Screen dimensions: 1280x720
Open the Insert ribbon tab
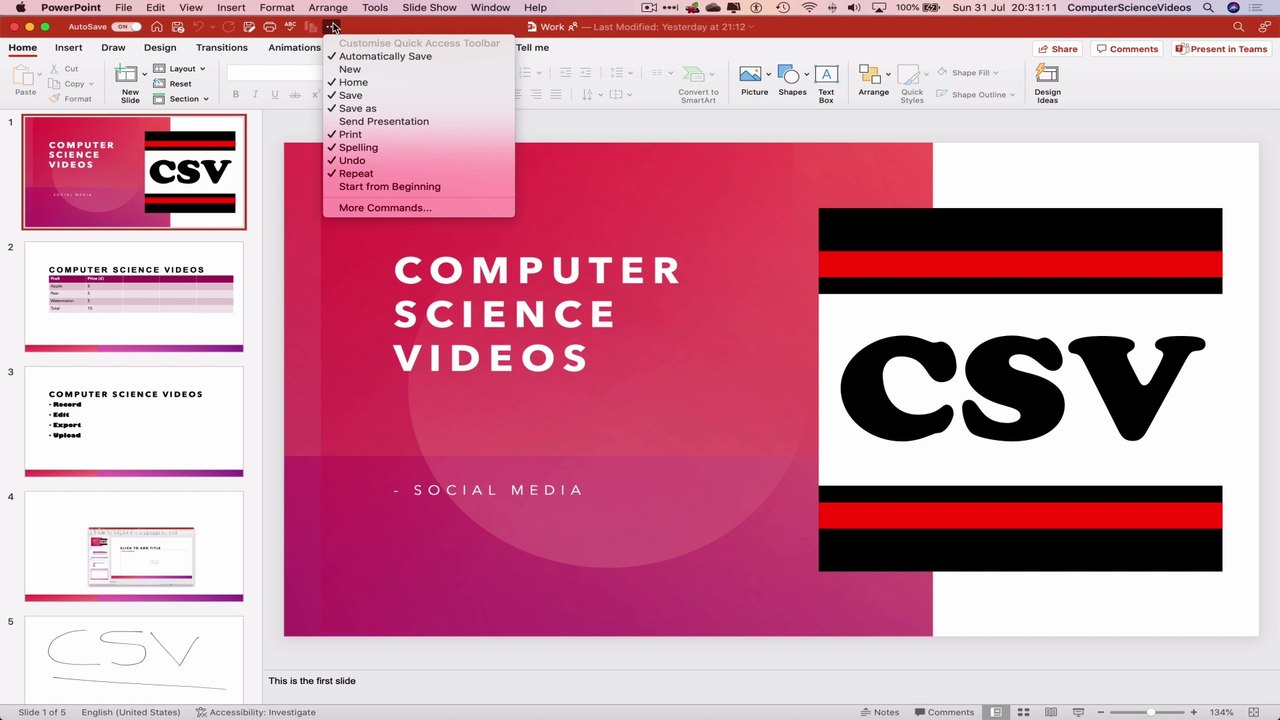[69, 48]
